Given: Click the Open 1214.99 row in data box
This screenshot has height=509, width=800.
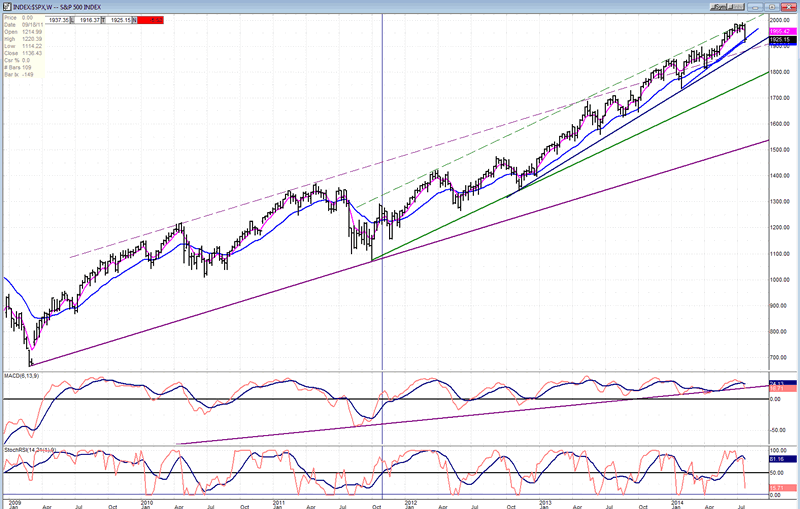Looking at the screenshot, I should click(23, 32).
